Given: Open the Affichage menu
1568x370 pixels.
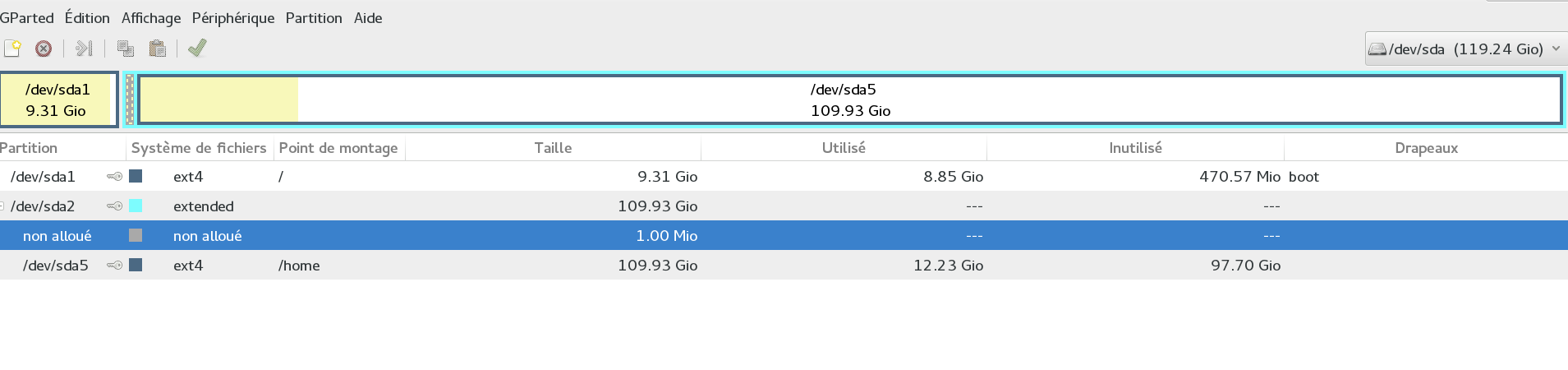Looking at the screenshot, I should 151,18.
